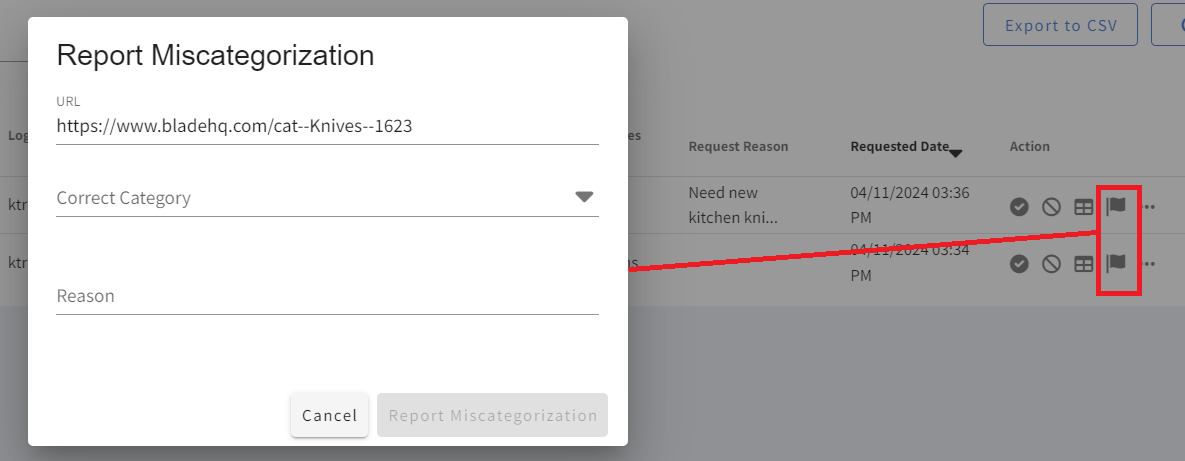Click the table icon in the first row
This screenshot has height=461, width=1185.
[1083, 207]
